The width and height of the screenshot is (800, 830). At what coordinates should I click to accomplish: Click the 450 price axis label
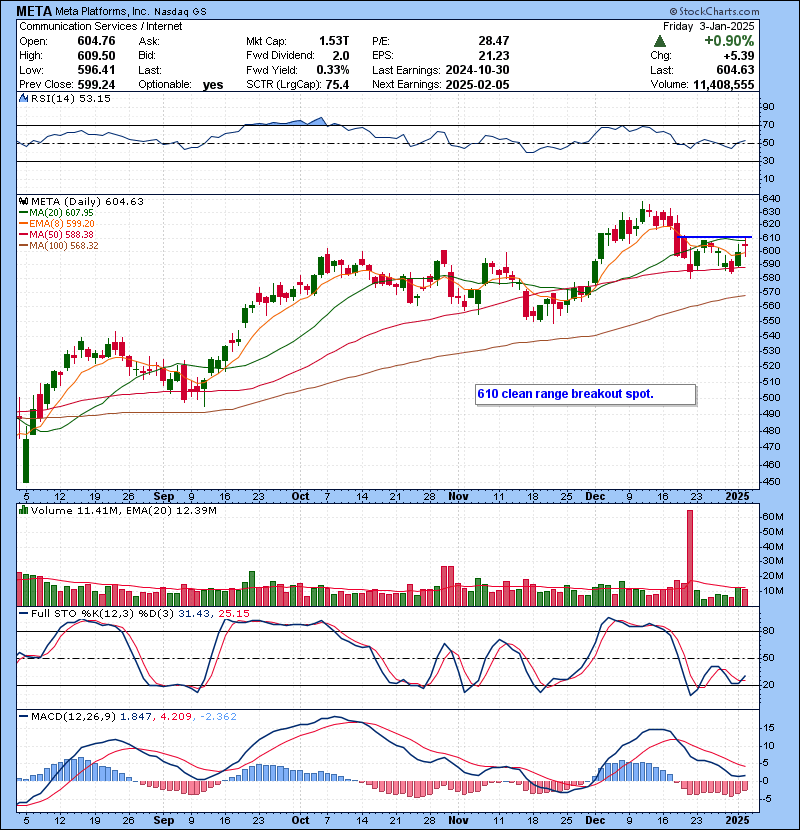click(x=771, y=482)
